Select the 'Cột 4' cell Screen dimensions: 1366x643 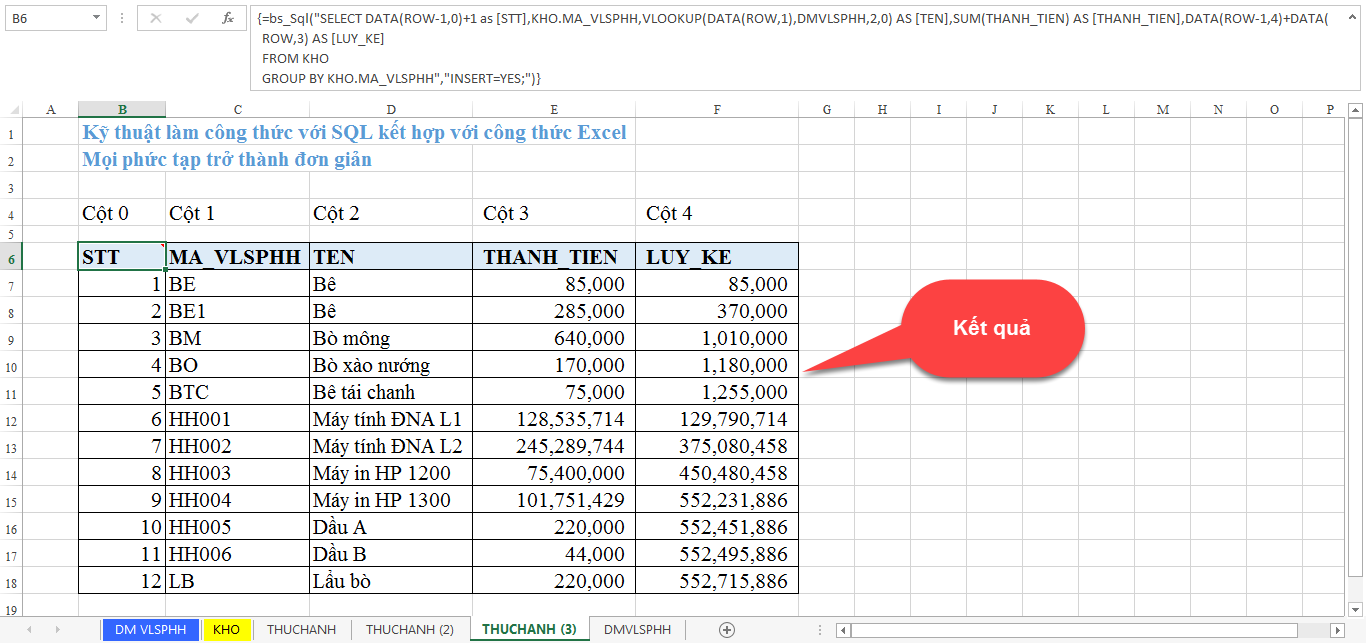click(x=717, y=213)
